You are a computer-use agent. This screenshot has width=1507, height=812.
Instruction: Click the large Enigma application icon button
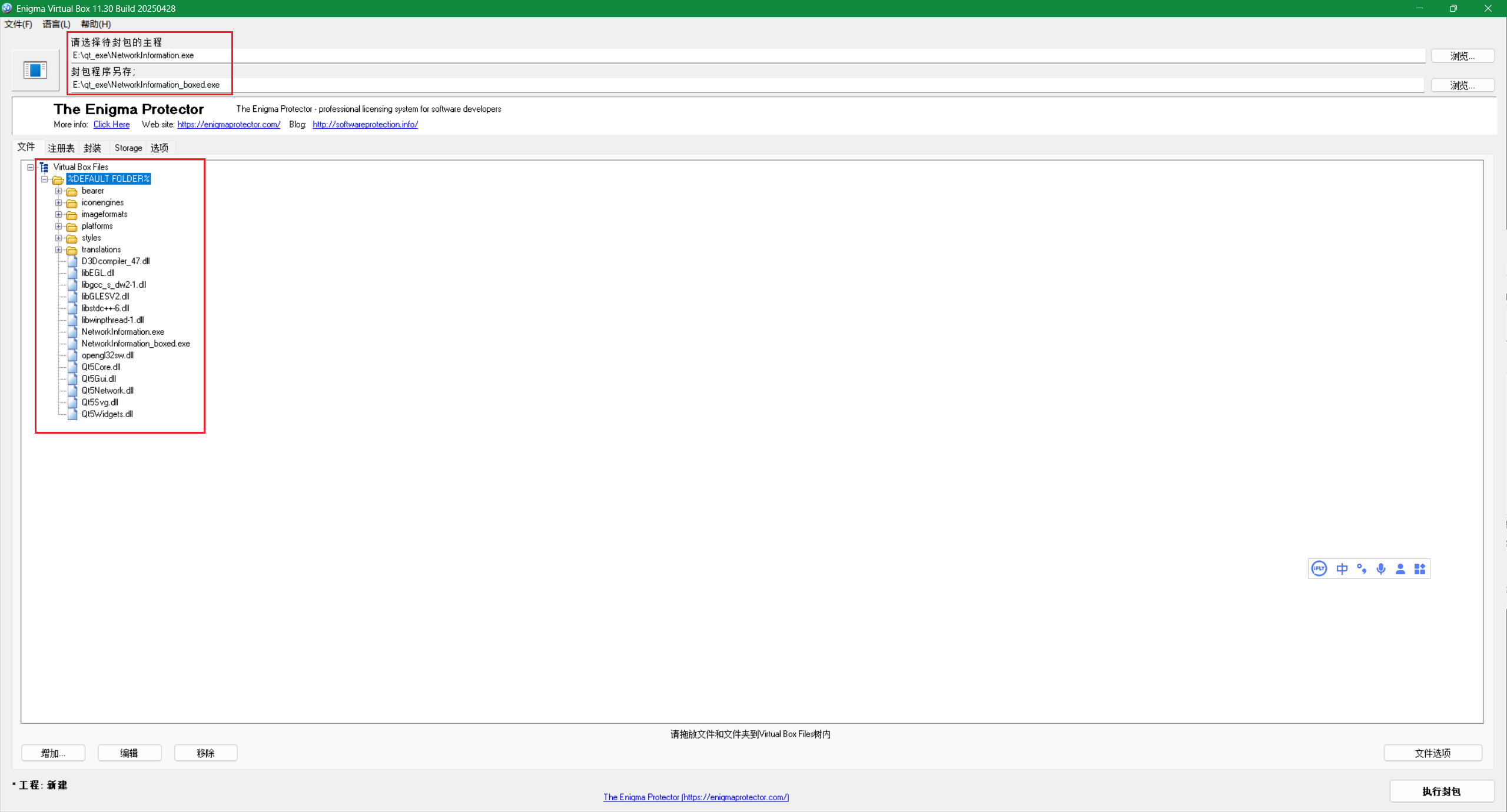[35, 70]
